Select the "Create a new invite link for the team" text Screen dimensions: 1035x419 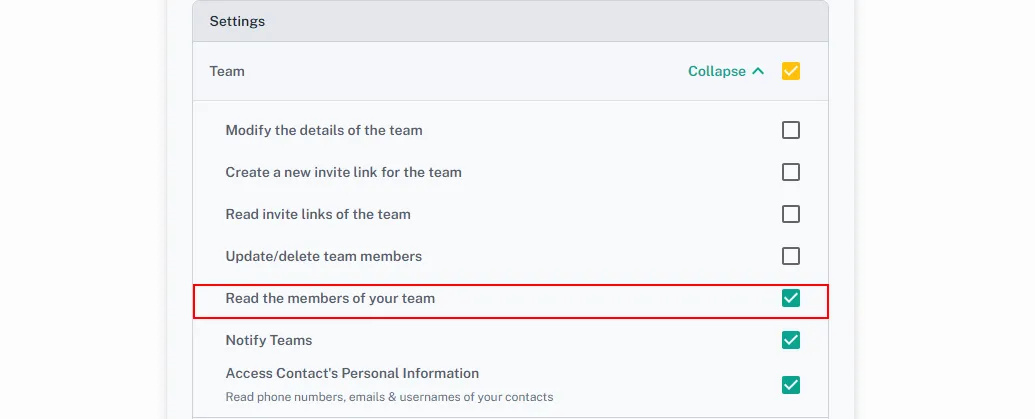[343, 172]
